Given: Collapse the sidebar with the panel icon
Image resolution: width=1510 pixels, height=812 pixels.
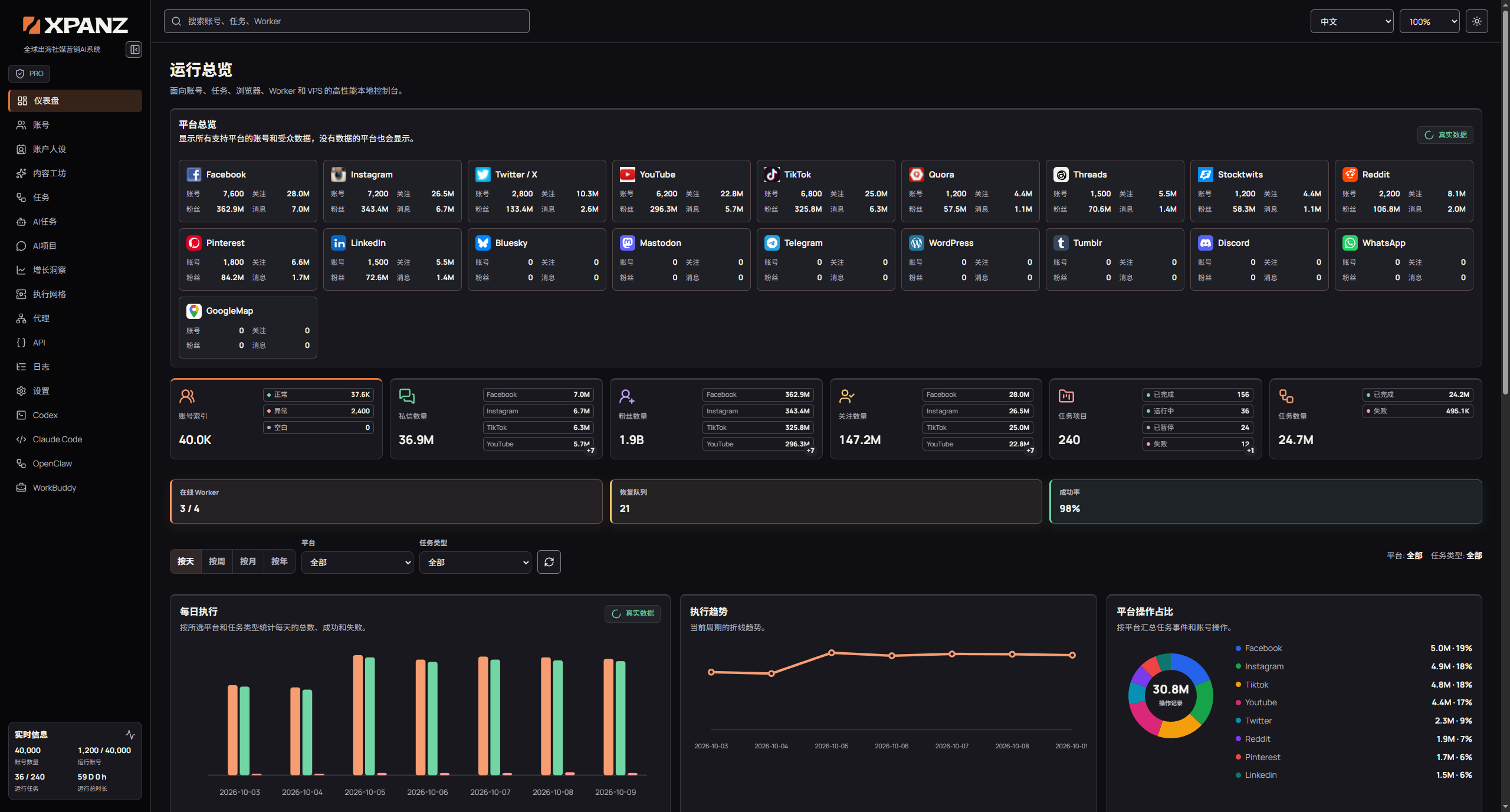Looking at the screenshot, I should click(134, 50).
